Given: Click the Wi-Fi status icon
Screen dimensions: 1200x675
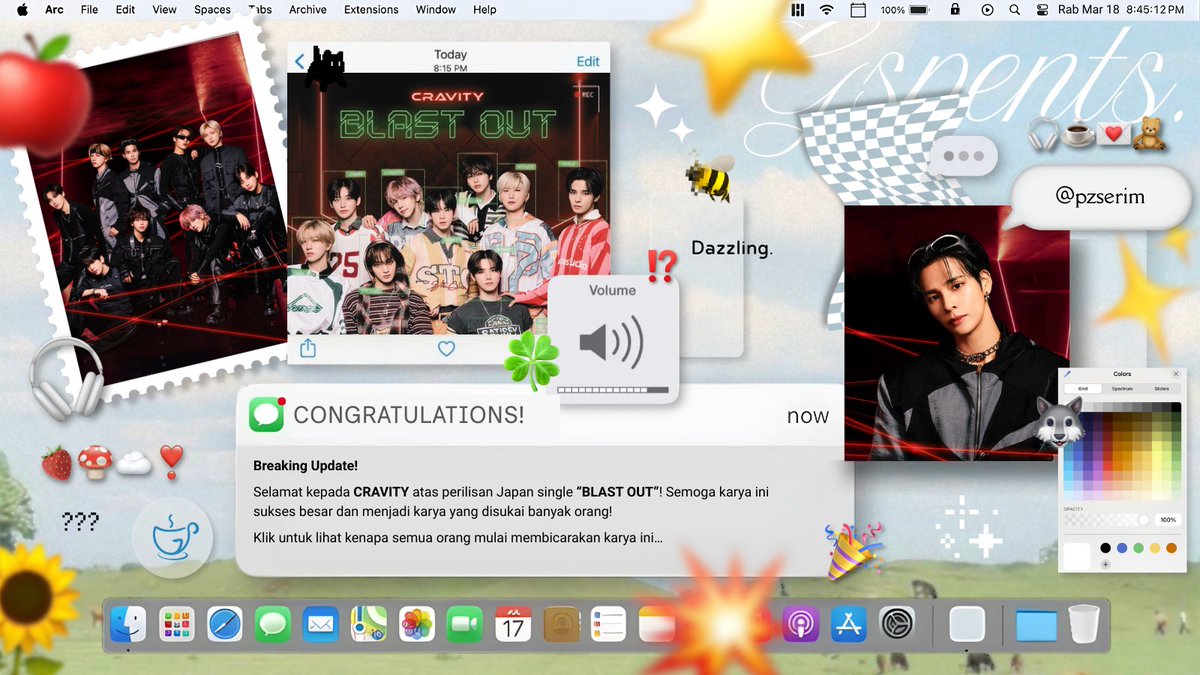Looking at the screenshot, I should (827, 9).
